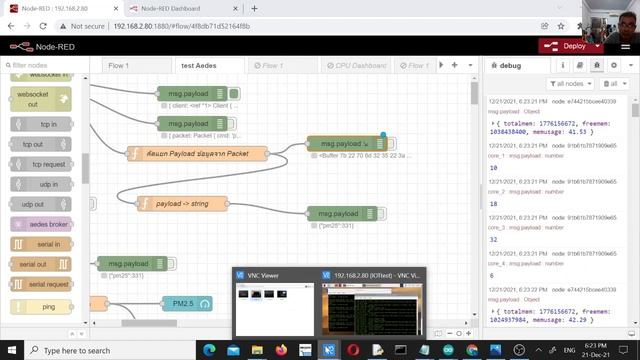Toggle the top msg.payload debug node button
The width and height of the screenshot is (640, 360).
[x=234, y=94]
